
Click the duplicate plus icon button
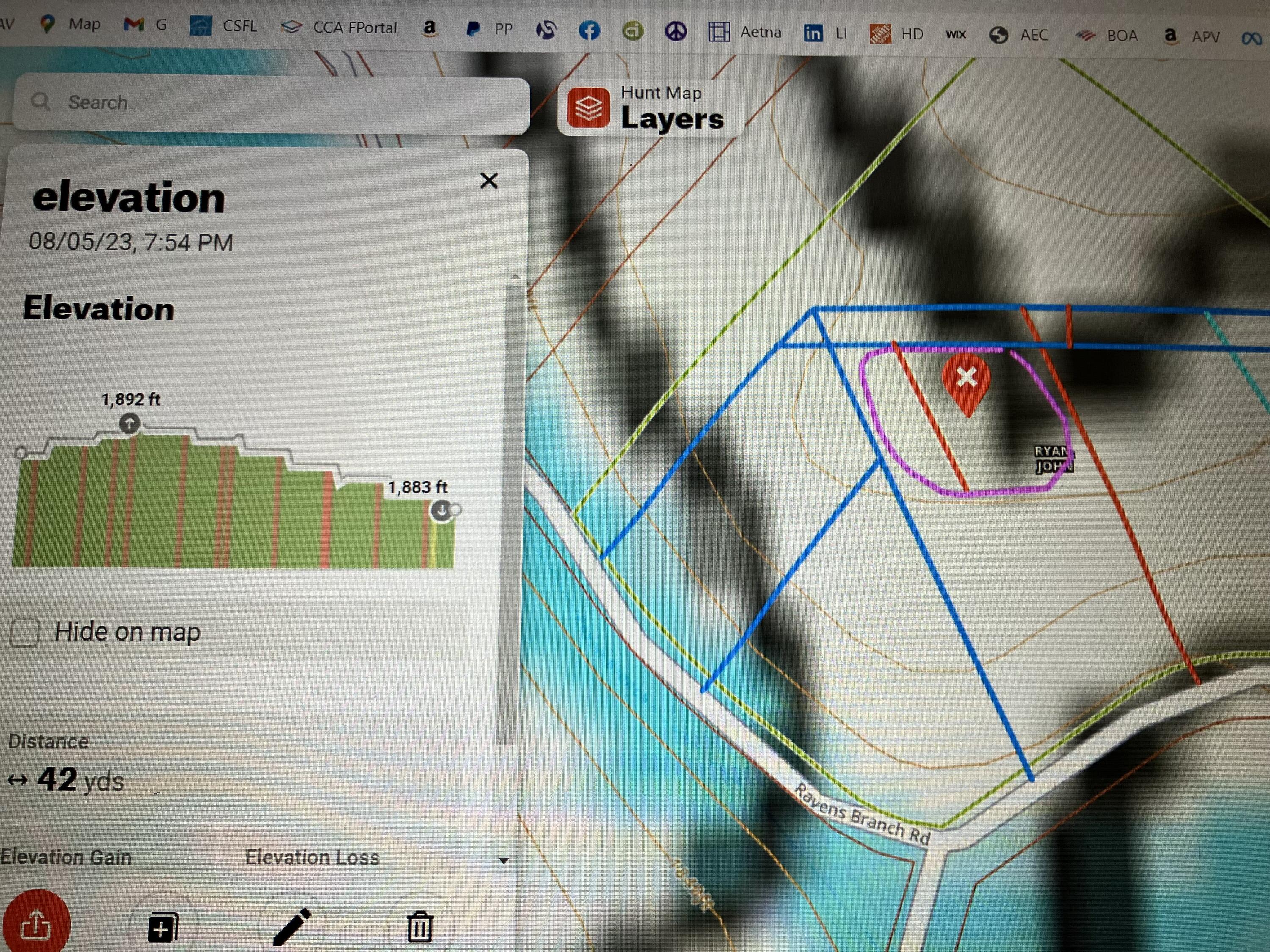163,927
